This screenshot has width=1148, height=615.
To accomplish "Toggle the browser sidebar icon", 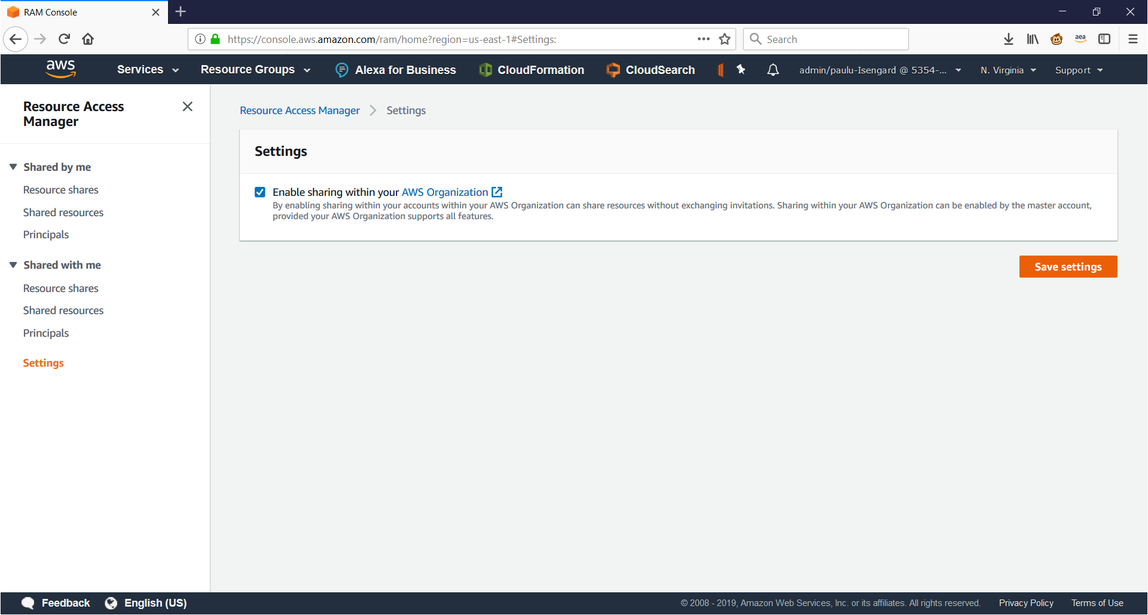I will tap(1104, 40).
